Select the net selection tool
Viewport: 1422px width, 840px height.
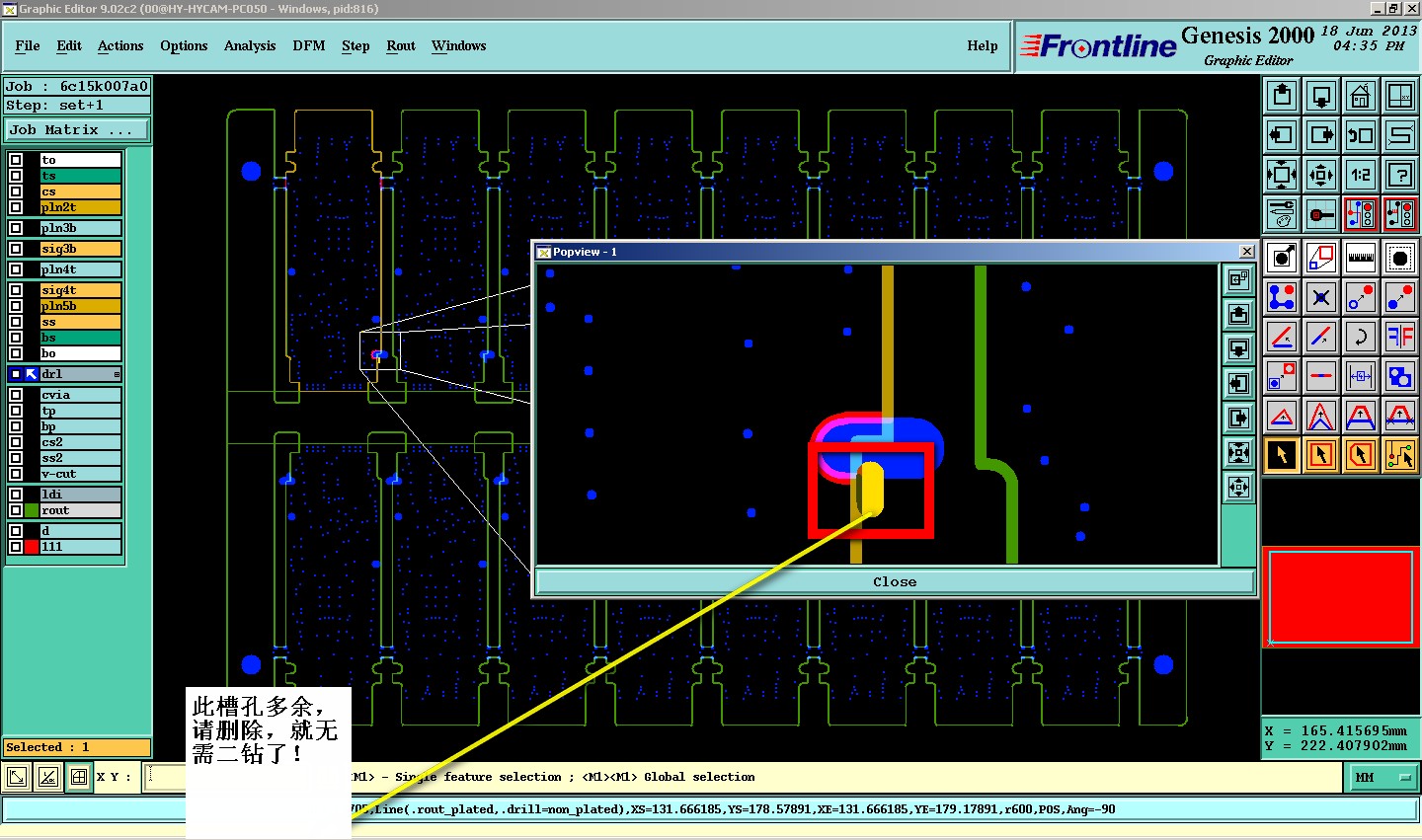click(1400, 455)
